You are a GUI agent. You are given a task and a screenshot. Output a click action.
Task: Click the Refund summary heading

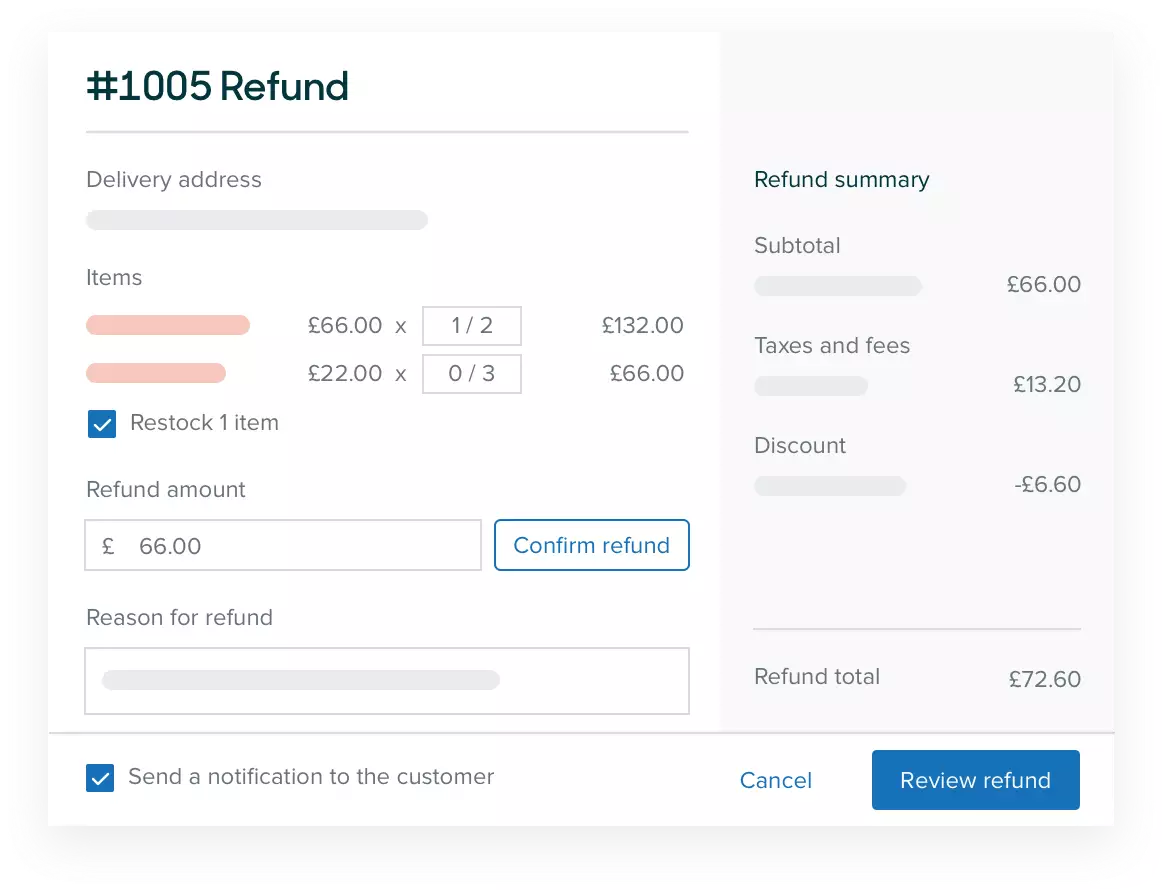[x=842, y=179]
